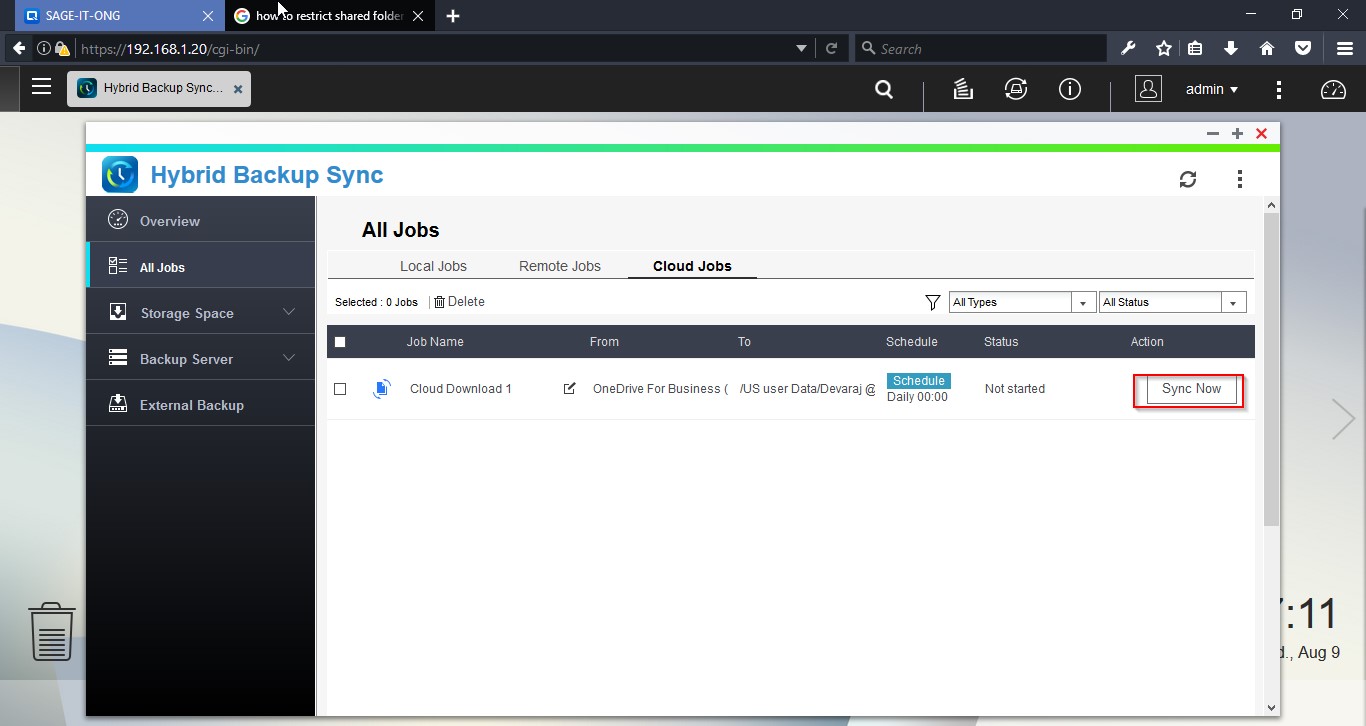The height and width of the screenshot is (726, 1366).
Task: Click the QTS main hamburger menu
Action: (x=41, y=87)
